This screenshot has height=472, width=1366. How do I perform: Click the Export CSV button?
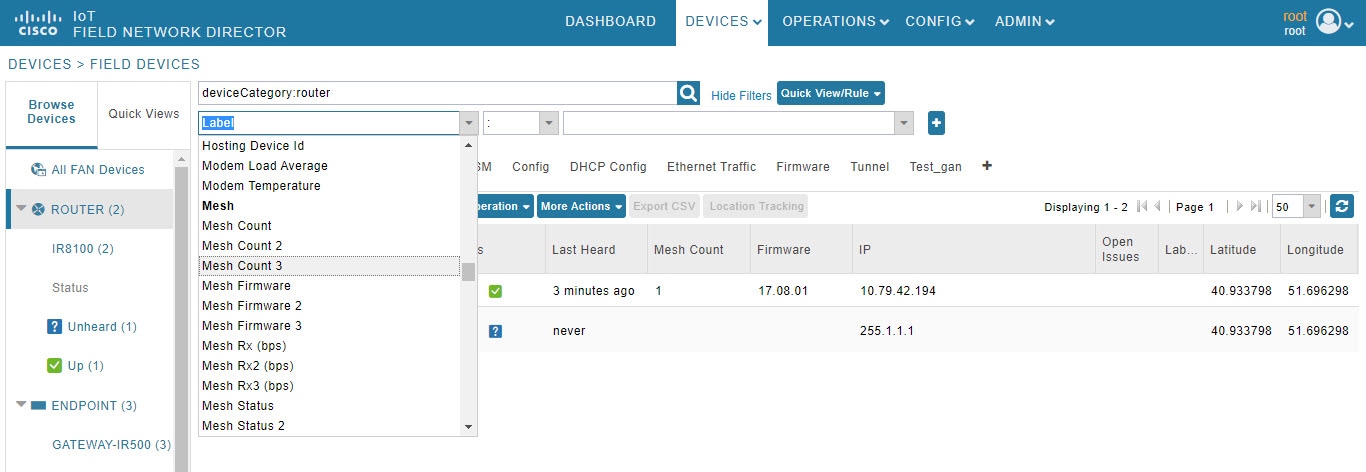664,206
